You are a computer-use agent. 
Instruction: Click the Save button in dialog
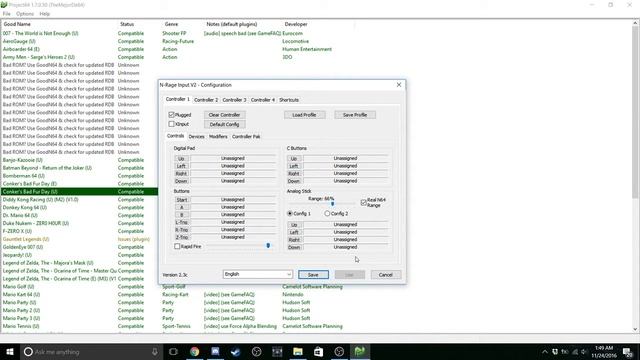pyautogui.click(x=313, y=275)
